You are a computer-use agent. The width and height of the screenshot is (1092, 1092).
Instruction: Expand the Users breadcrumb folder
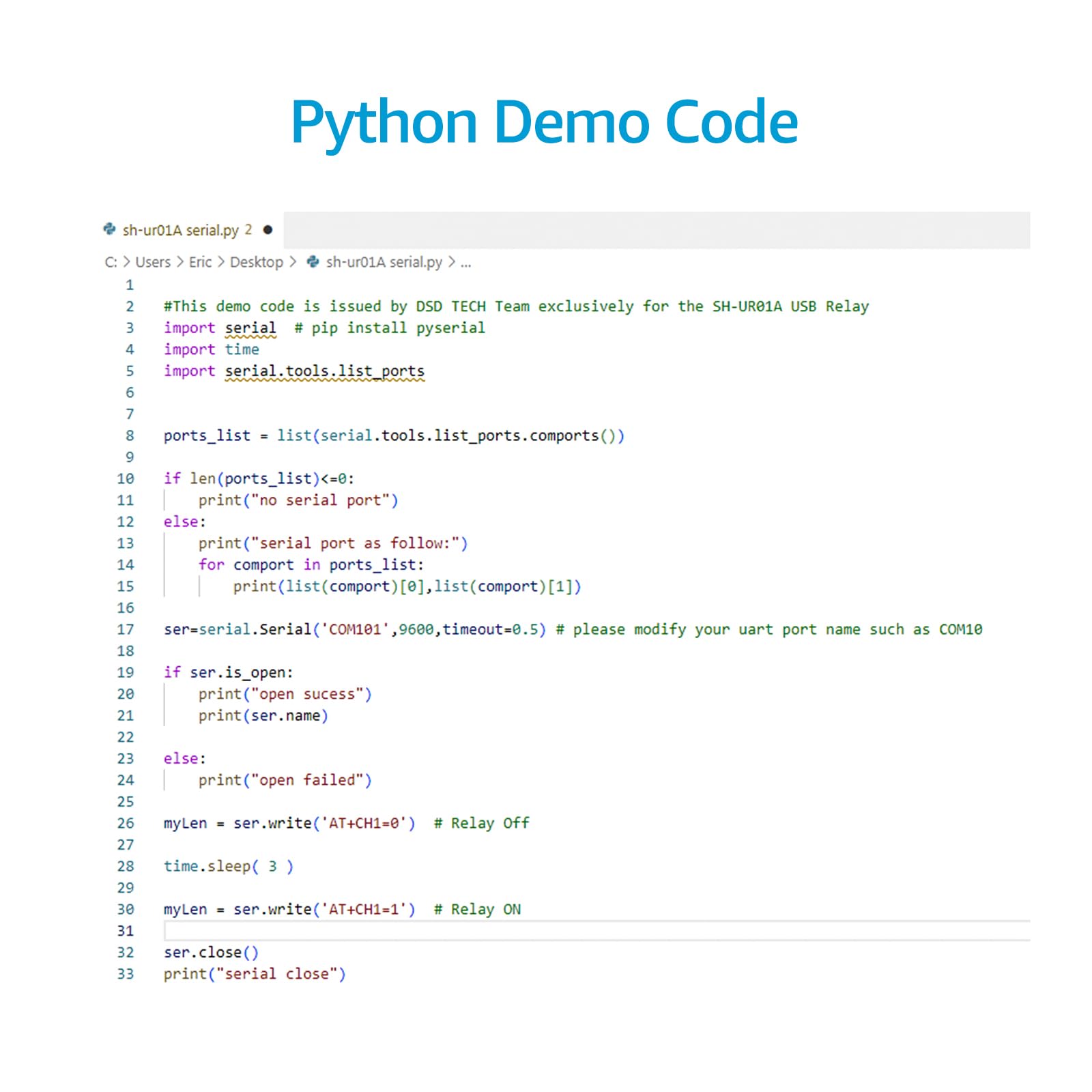pyautogui.click(x=153, y=262)
